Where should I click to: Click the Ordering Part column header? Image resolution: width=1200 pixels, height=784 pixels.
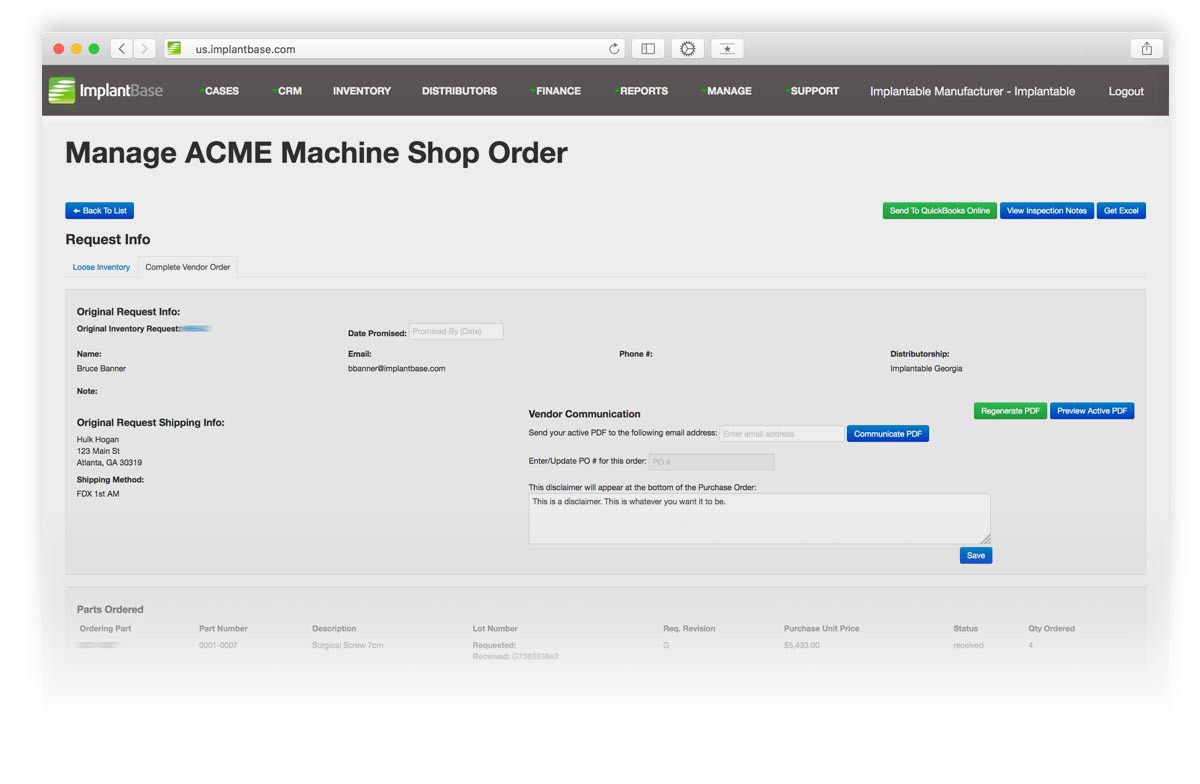tap(105, 629)
